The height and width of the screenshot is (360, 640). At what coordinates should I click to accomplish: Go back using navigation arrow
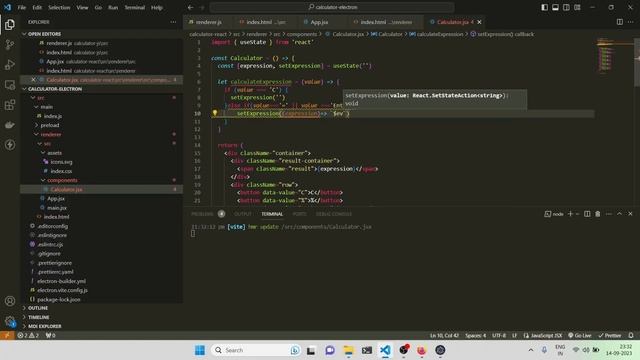pos(191,7)
